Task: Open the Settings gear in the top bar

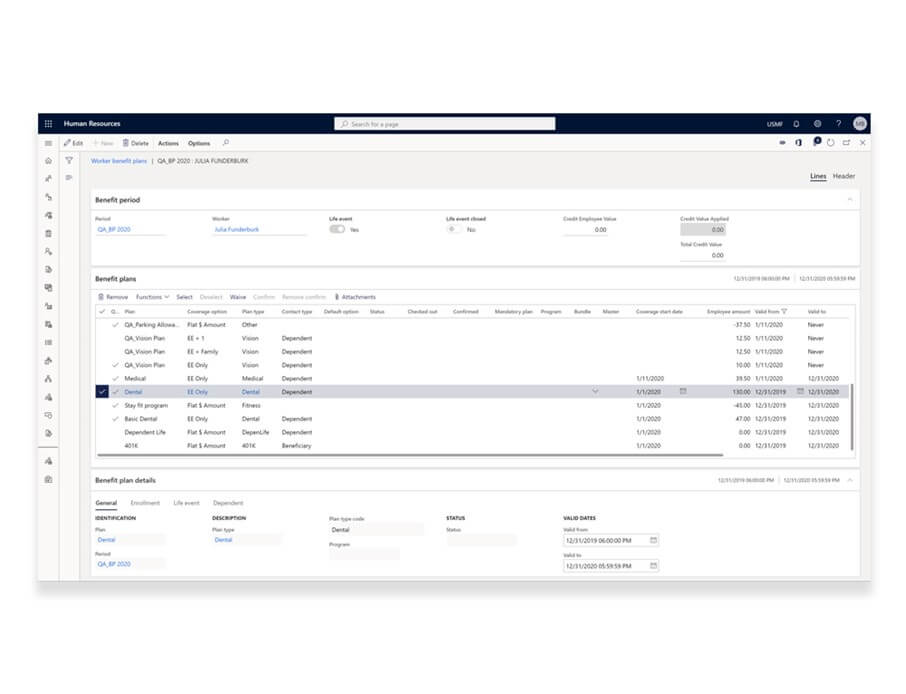Action: 817,123
